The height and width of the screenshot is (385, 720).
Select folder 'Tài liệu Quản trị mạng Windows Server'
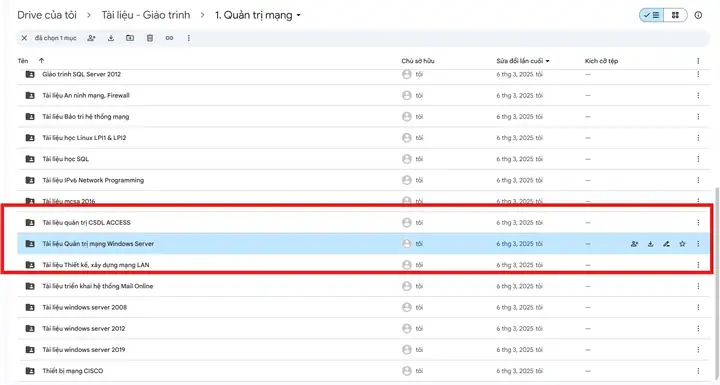coord(363,244)
